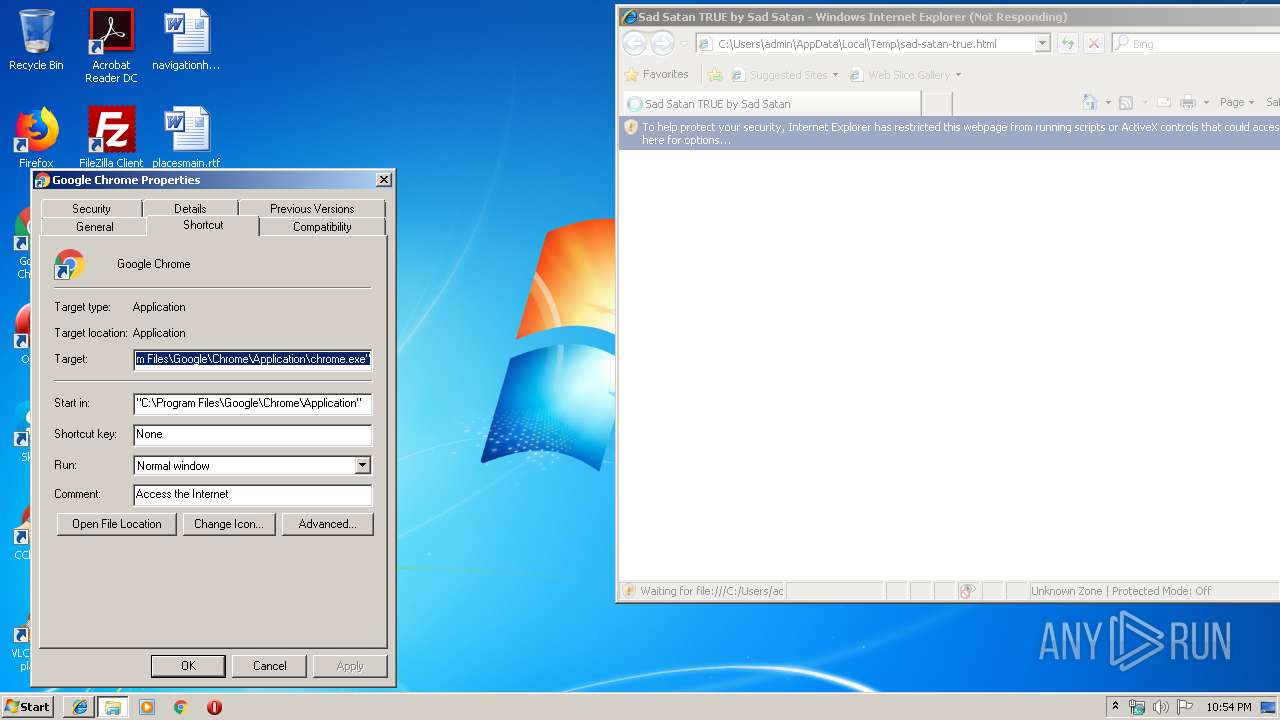The image size is (1280, 720).
Task: Open Internet Explorer from the taskbar
Action: (80, 707)
